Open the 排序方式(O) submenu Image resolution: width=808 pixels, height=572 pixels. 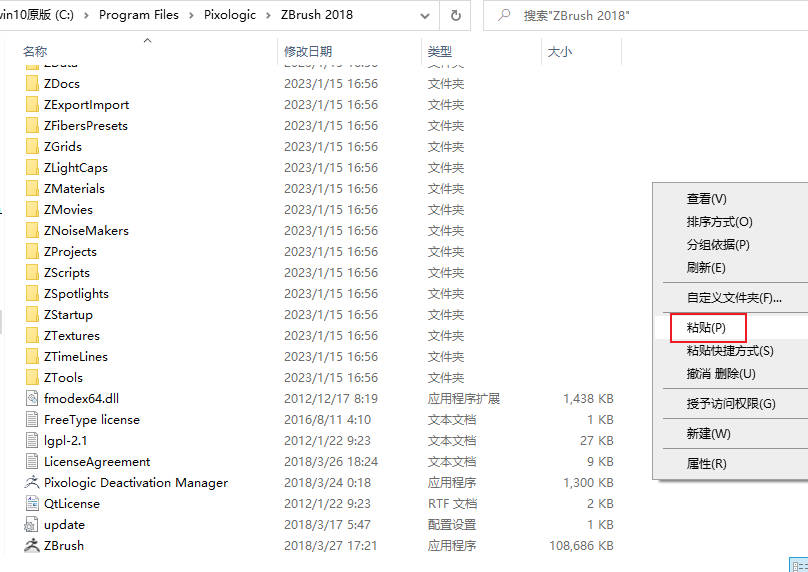click(x=731, y=222)
